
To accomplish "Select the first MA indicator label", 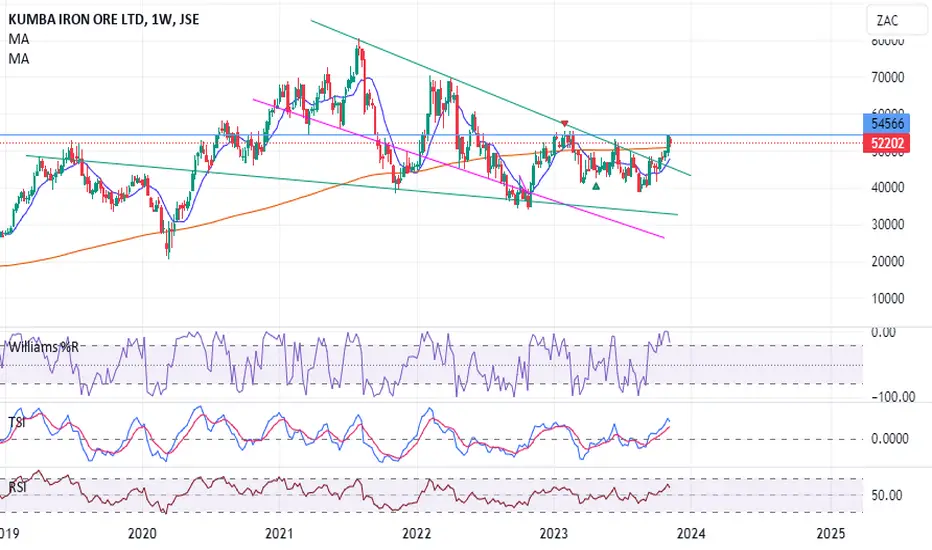I will pos(19,39).
